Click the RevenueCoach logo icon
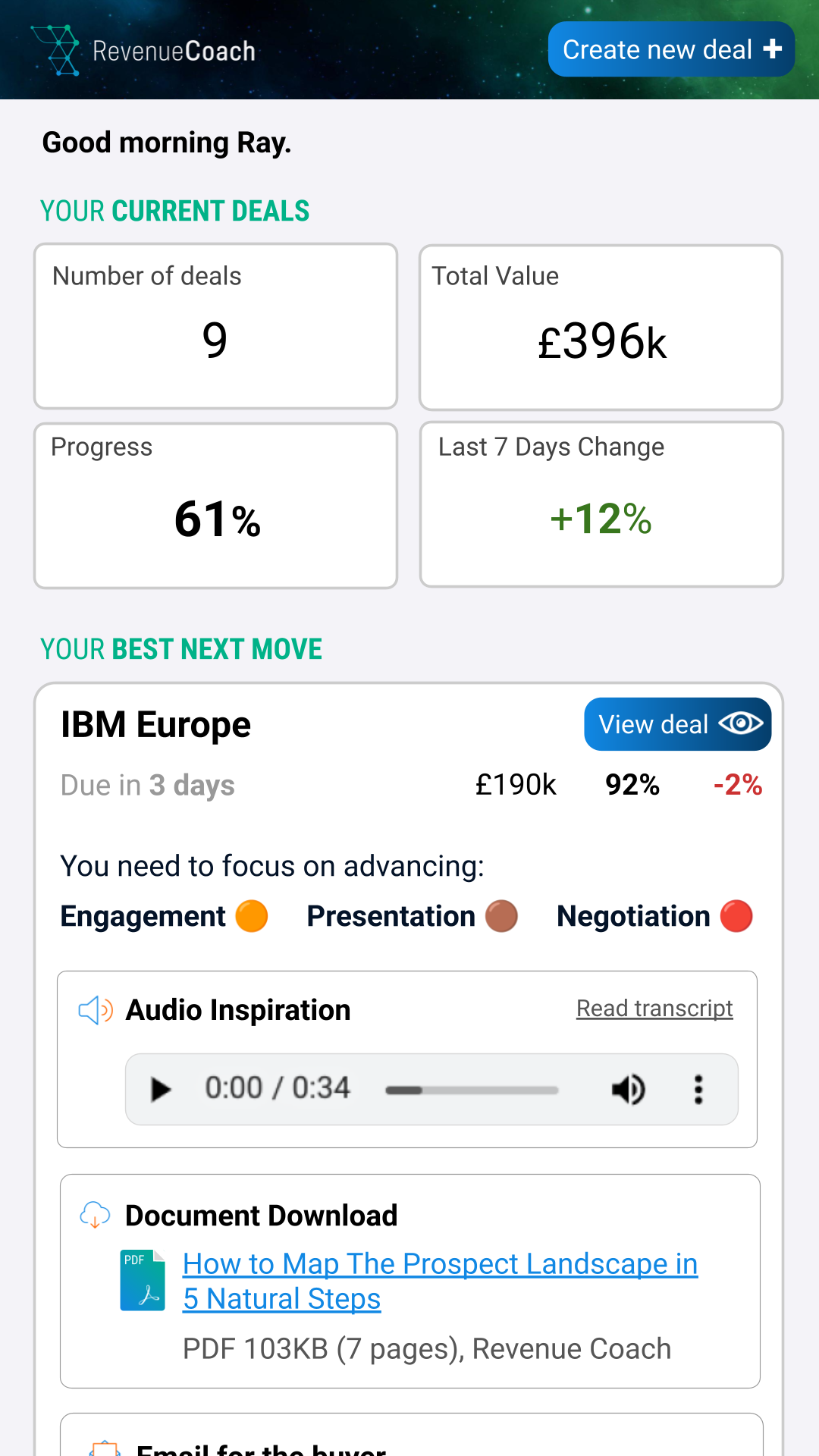The width and height of the screenshot is (819, 1456). 55,50
